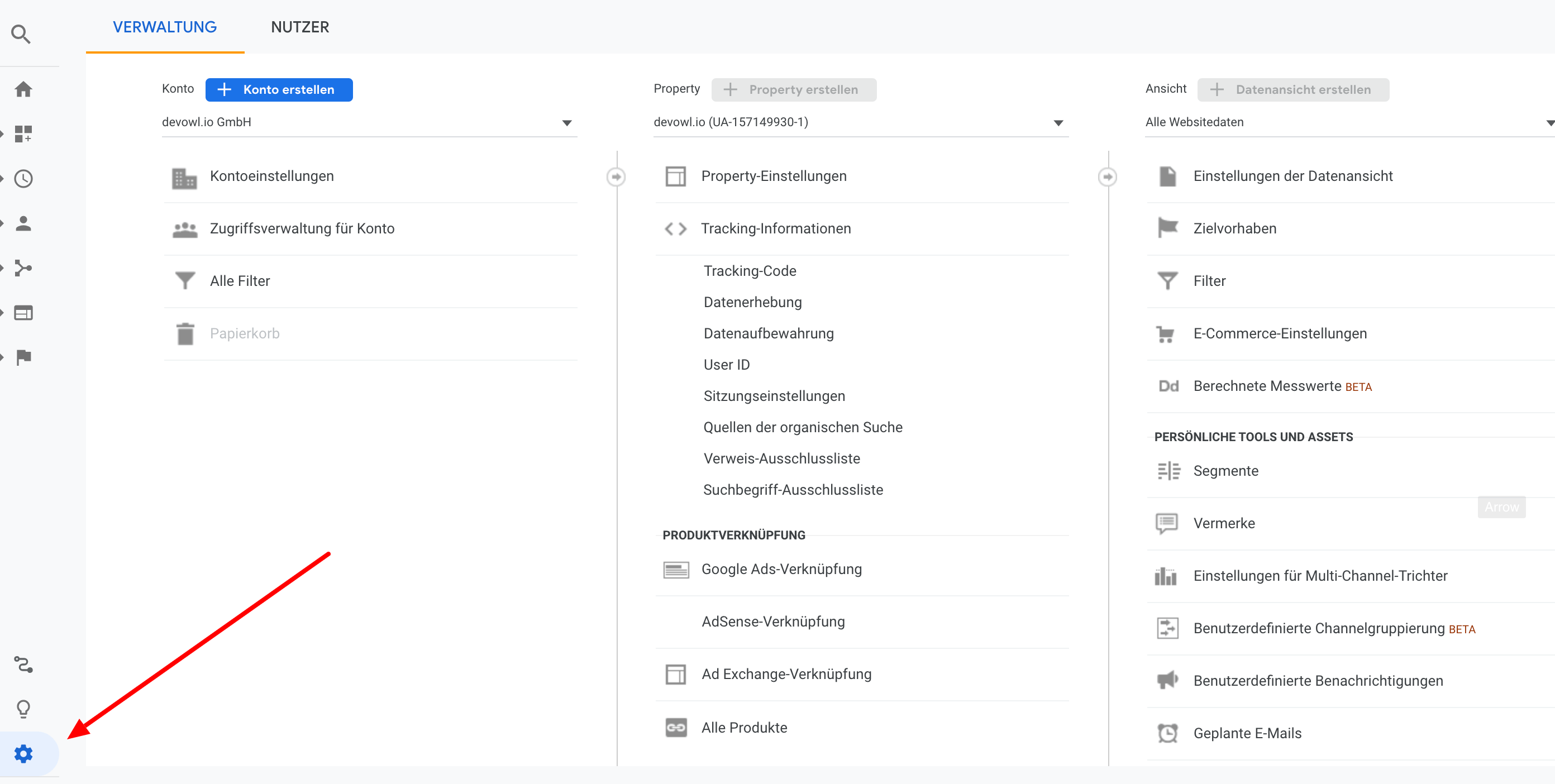Click the Home icon in the sidebar

24,88
